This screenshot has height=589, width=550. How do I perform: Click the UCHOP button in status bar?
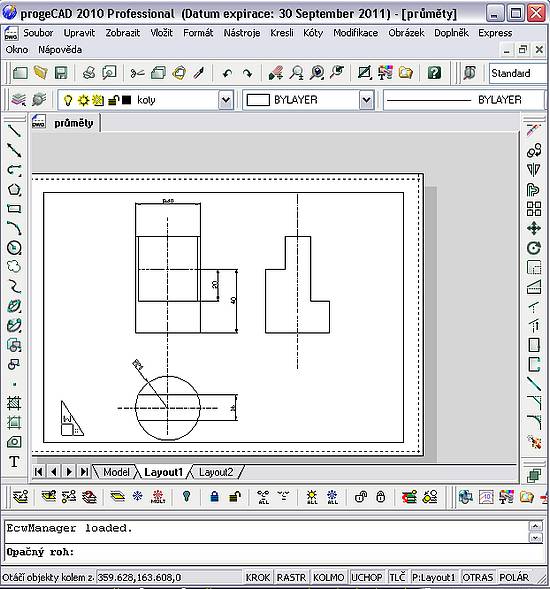point(367,577)
